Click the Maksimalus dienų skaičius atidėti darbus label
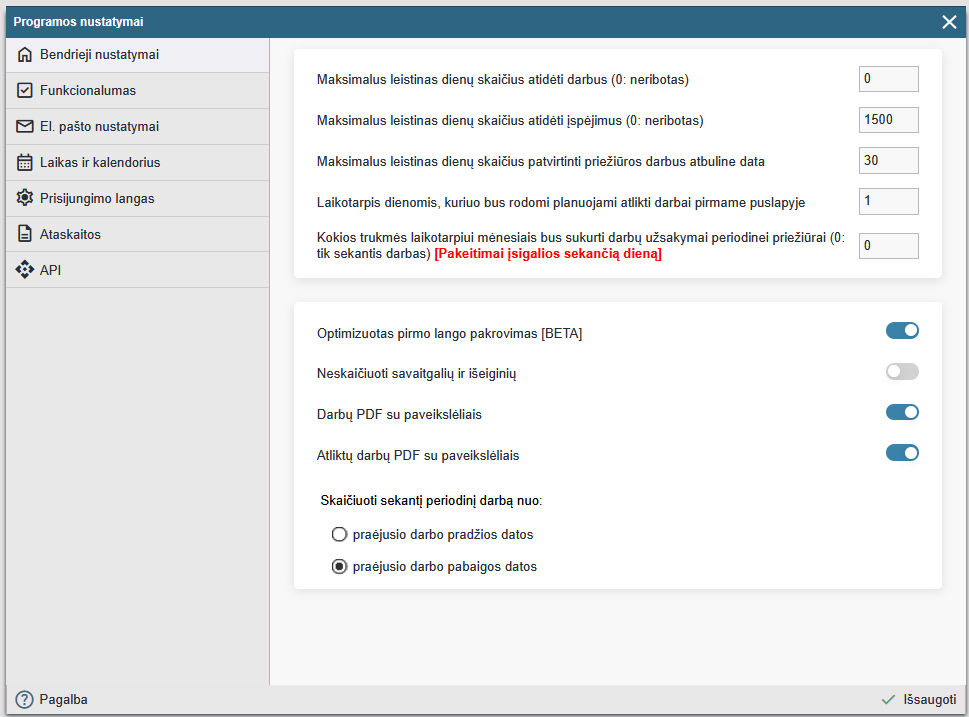 (x=502, y=80)
